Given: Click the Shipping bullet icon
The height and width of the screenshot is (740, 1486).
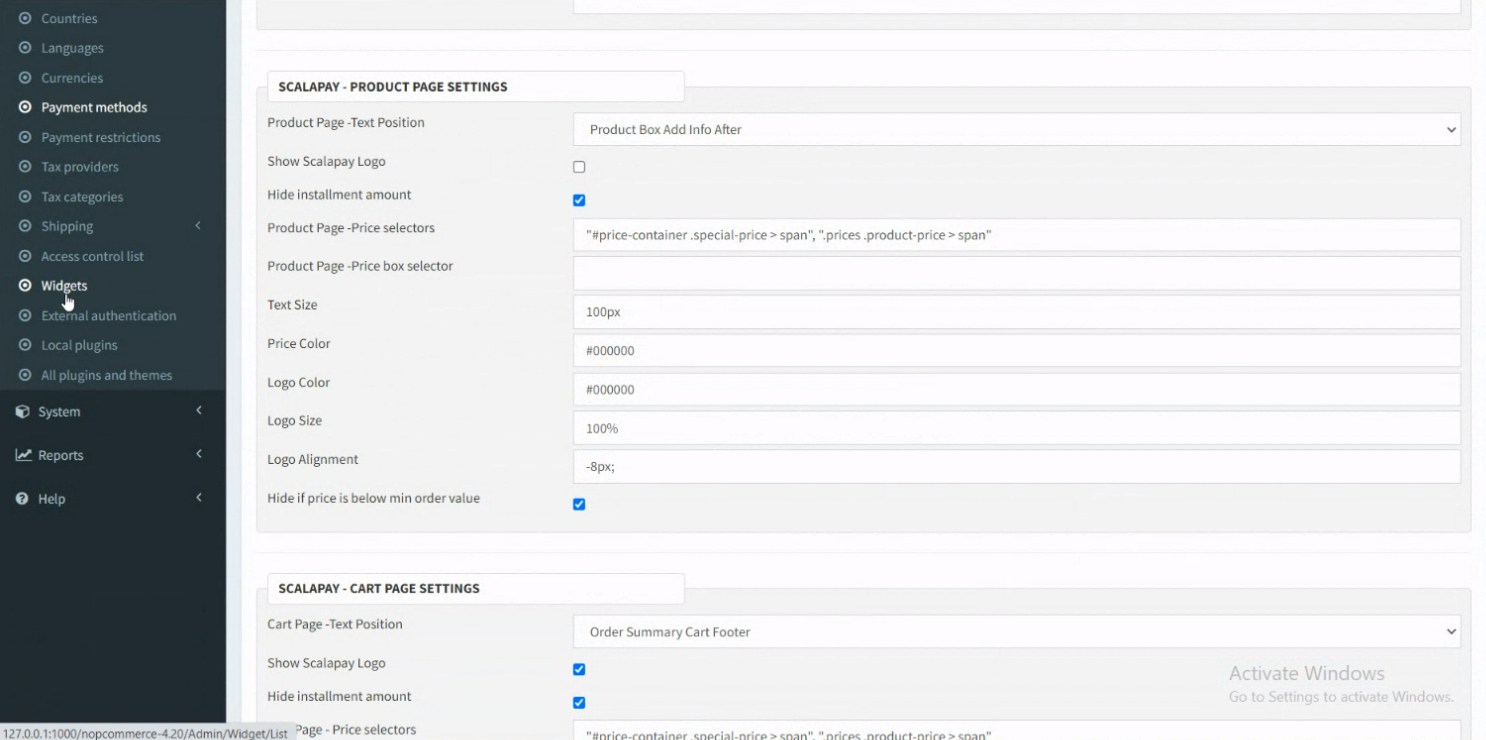Looking at the screenshot, I should coord(25,226).
